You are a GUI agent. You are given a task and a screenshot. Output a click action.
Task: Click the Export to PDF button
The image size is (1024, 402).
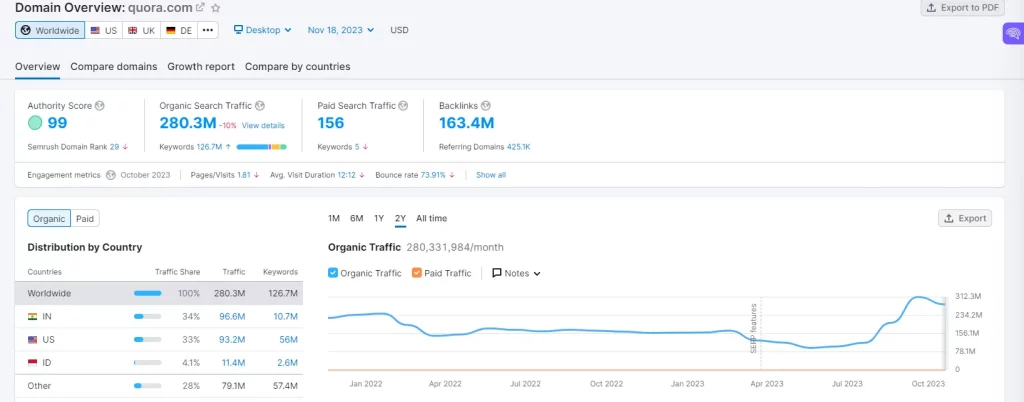point(962,8)
